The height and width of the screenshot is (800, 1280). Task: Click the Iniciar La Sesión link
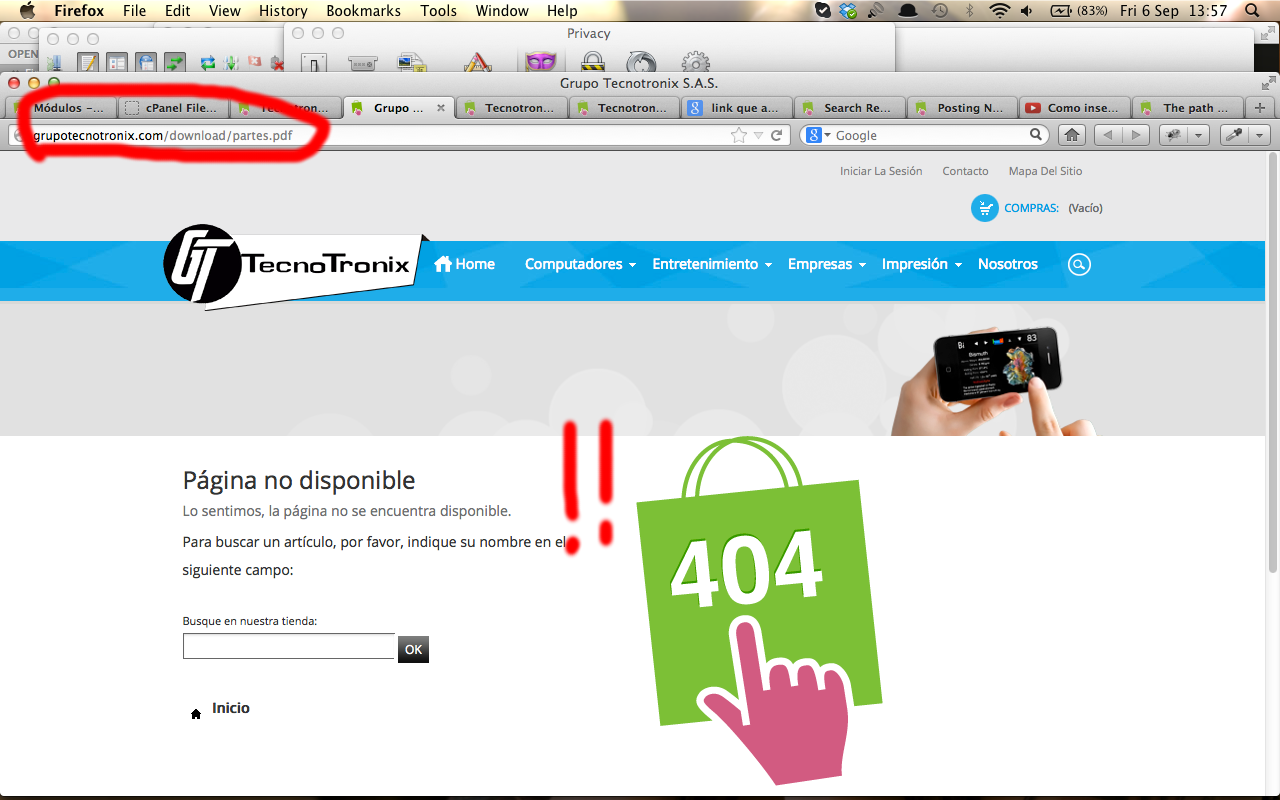click(x=881, y=171)
